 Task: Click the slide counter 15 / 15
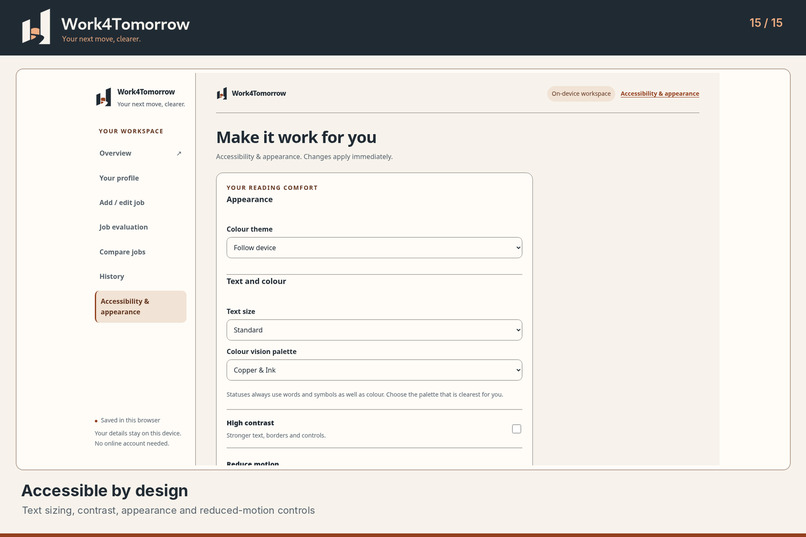pyautogui.click(x=766, y=23)
